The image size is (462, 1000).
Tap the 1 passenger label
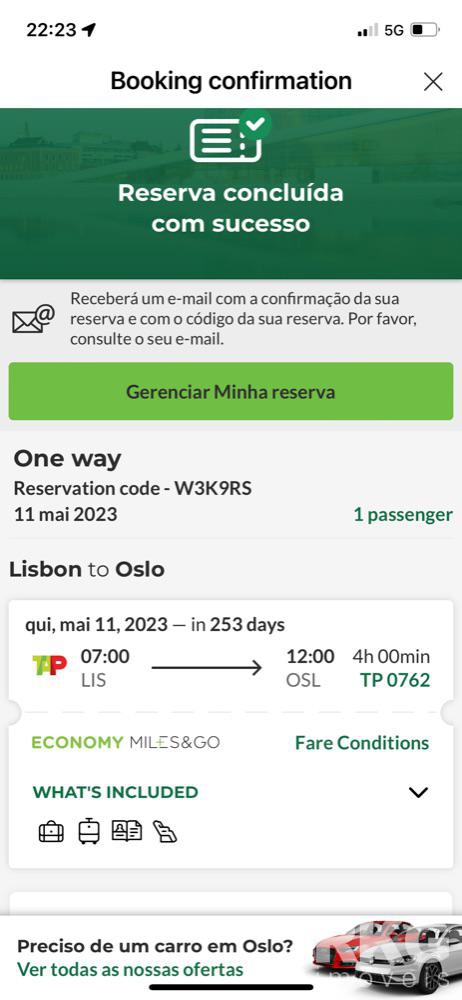pos(403,515)
